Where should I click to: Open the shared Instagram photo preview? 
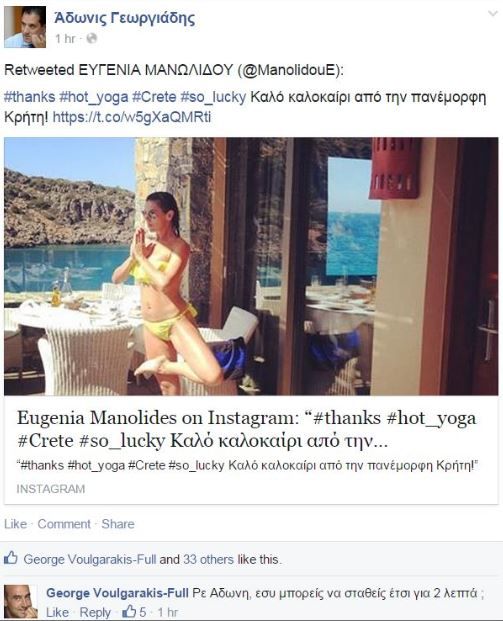[251, 266]
